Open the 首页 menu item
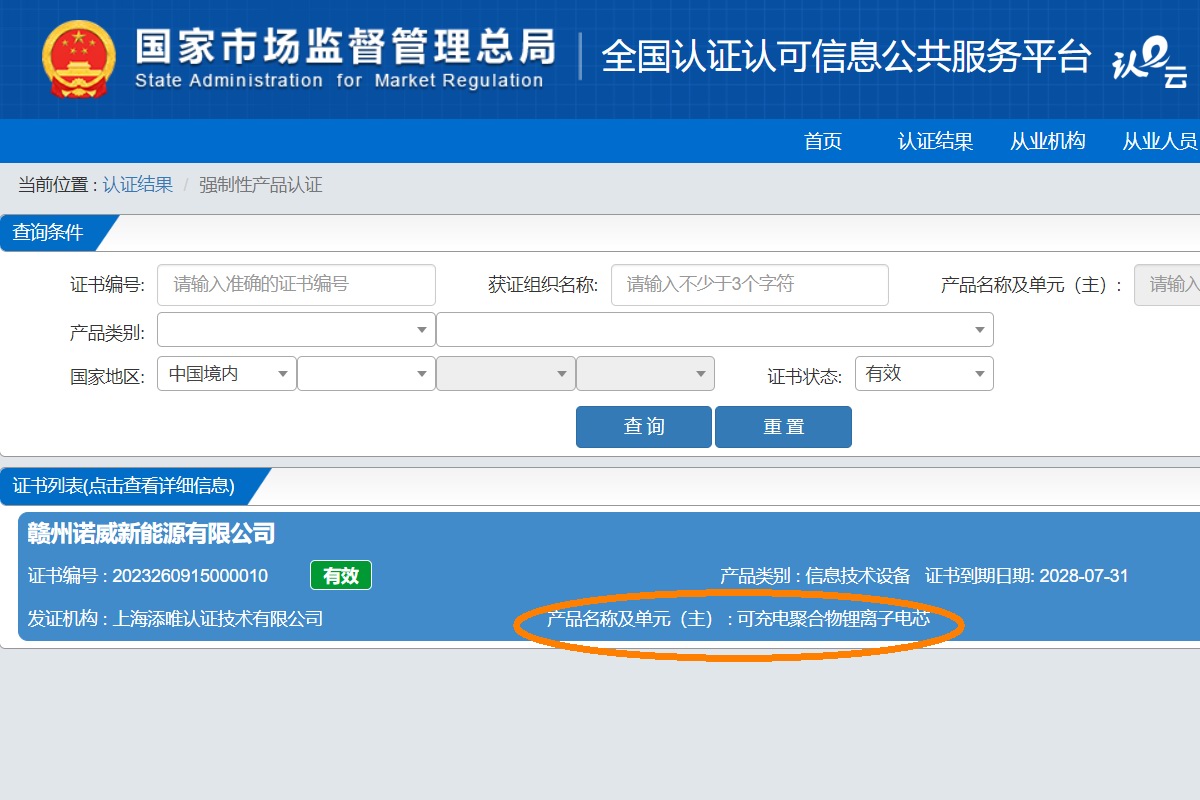Image resolution: width=1200 pixels, height=800 pixels. point(823,141)
